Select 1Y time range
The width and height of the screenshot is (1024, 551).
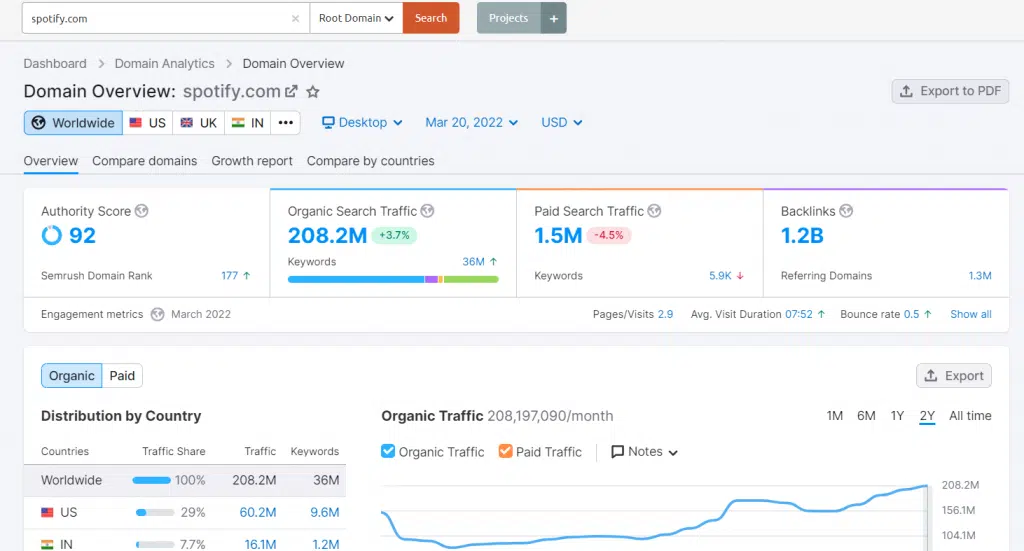tap(897, 416)
